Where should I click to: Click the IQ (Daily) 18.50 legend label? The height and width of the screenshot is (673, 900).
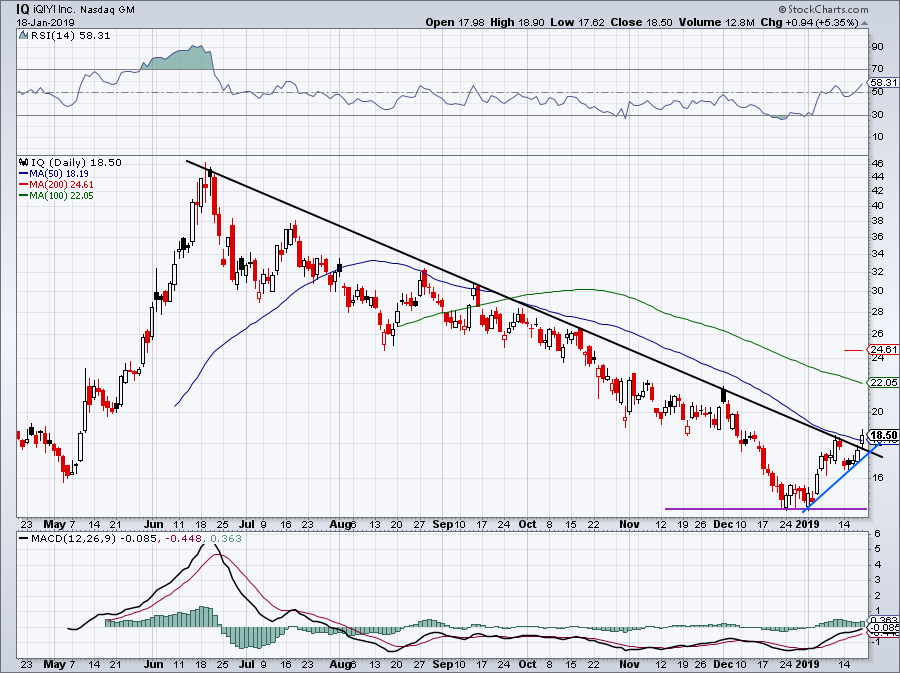point(76,162)
